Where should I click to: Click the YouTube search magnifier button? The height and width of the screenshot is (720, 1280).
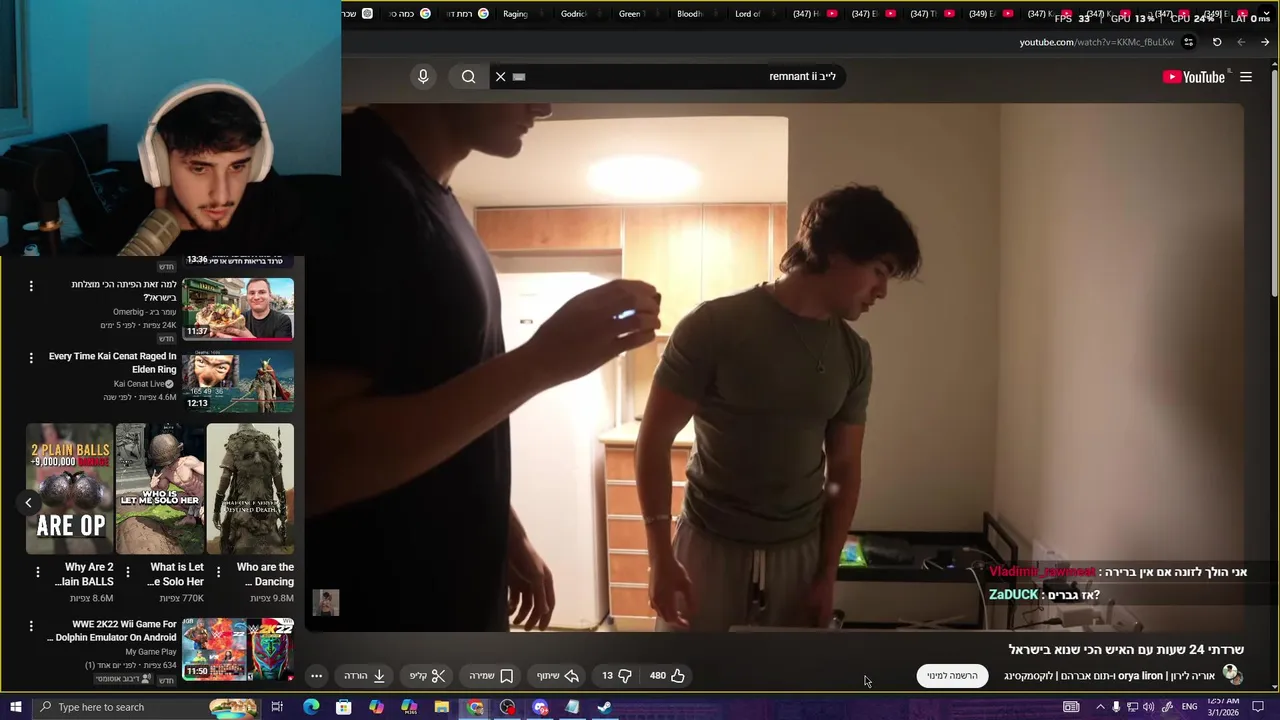pyautogui.click(x=468, y=76)
